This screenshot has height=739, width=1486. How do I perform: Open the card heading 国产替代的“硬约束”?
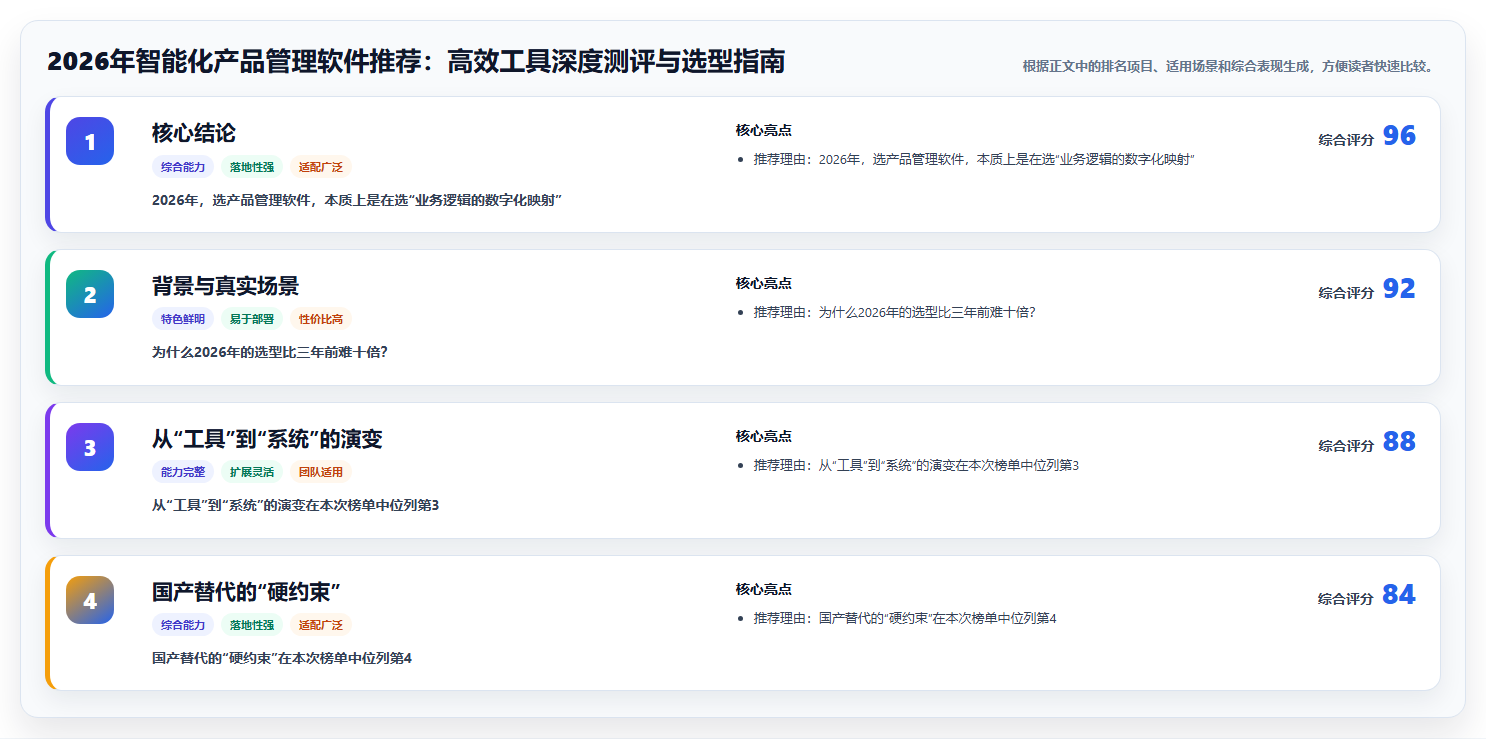click(246, 592)
